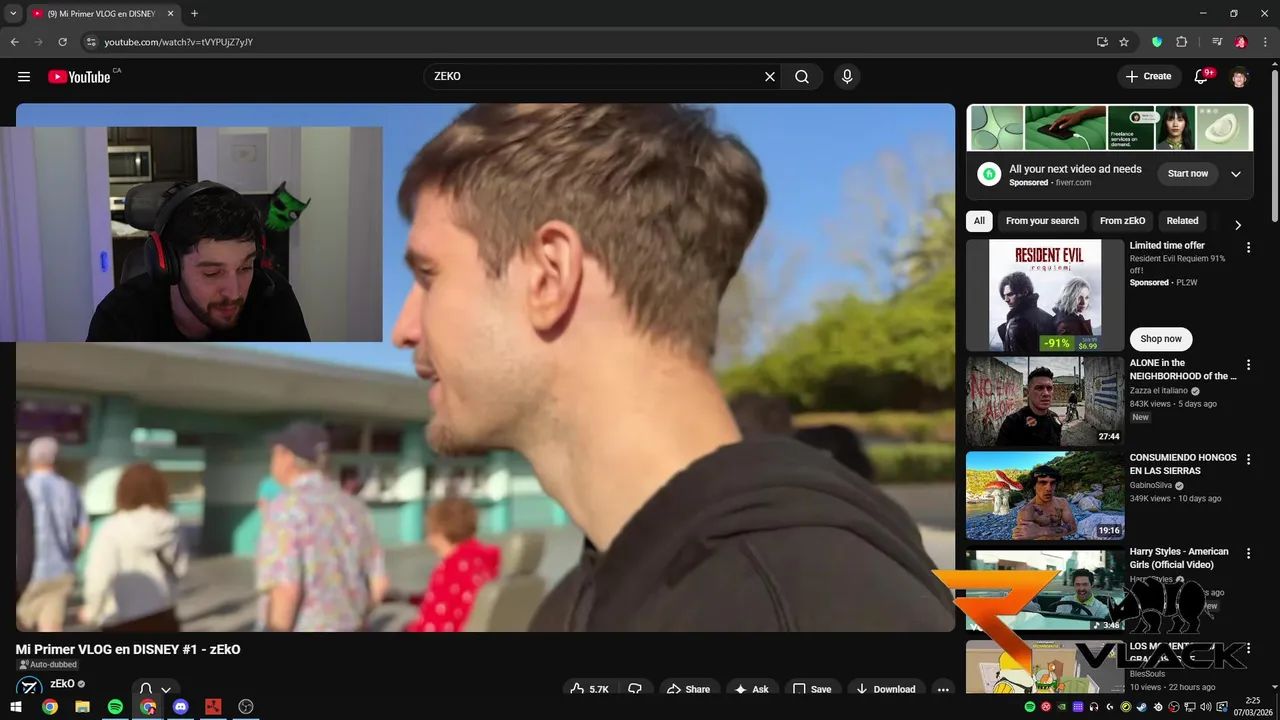
Task: Click Zazza el Italiano channel name
Action: [x=1158, y=390]
